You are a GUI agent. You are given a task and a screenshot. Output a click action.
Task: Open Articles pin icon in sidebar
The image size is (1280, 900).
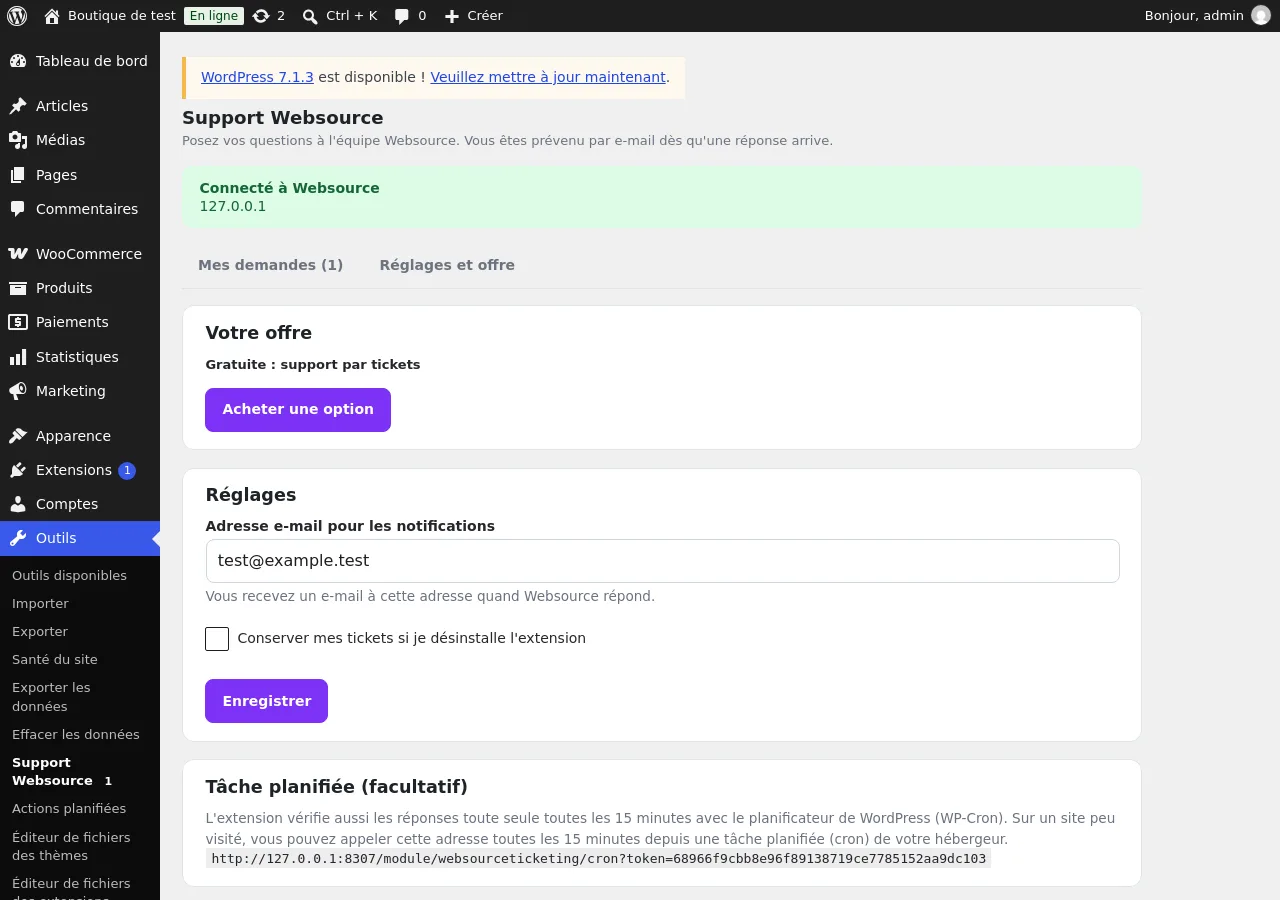click(18, 106)
